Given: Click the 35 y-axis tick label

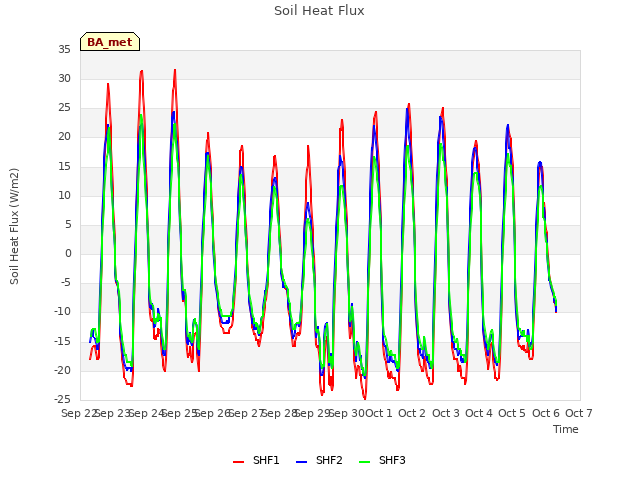Looking at the screenshot, I should tap(64, 49).
